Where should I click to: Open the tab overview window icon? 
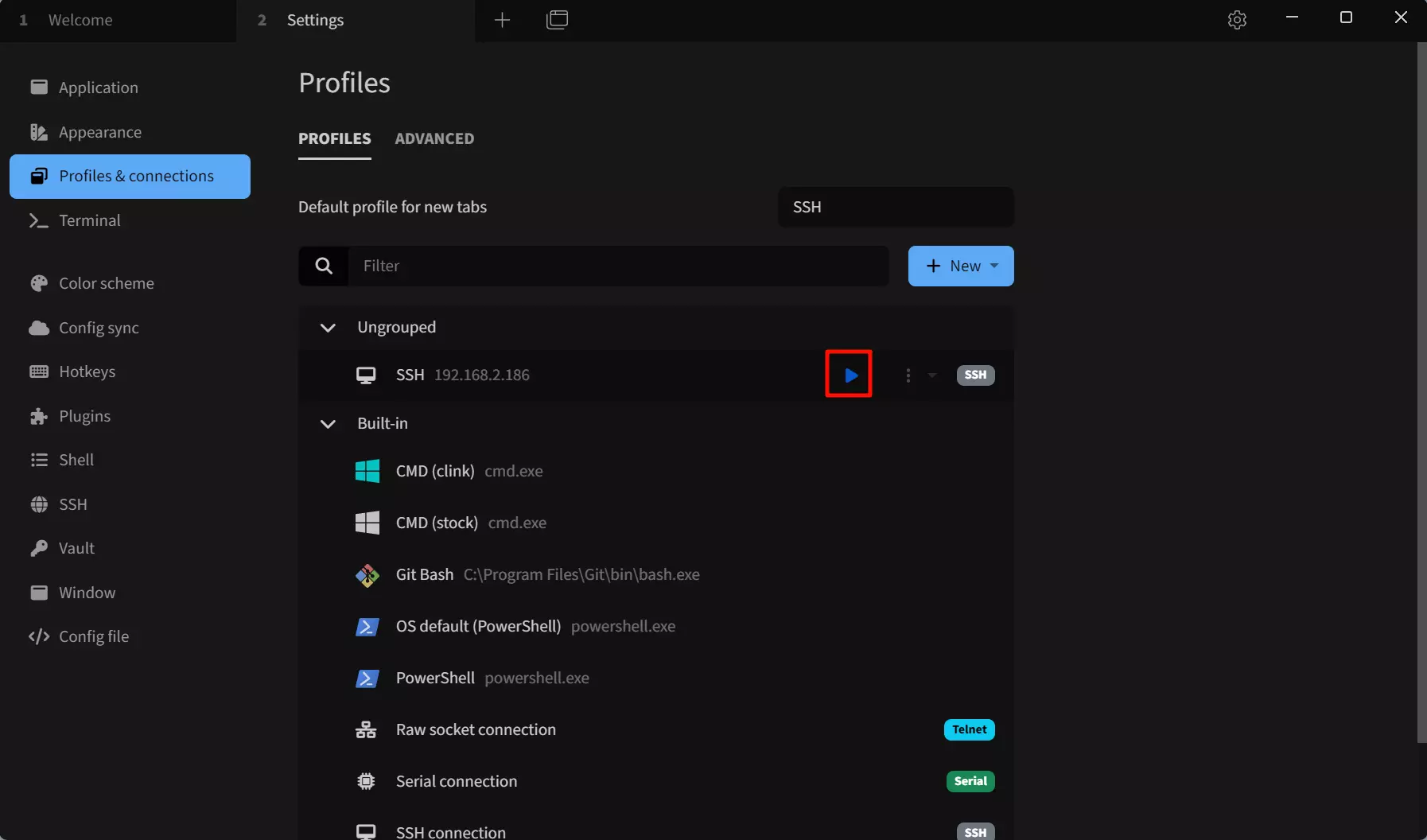pos(557,19)
